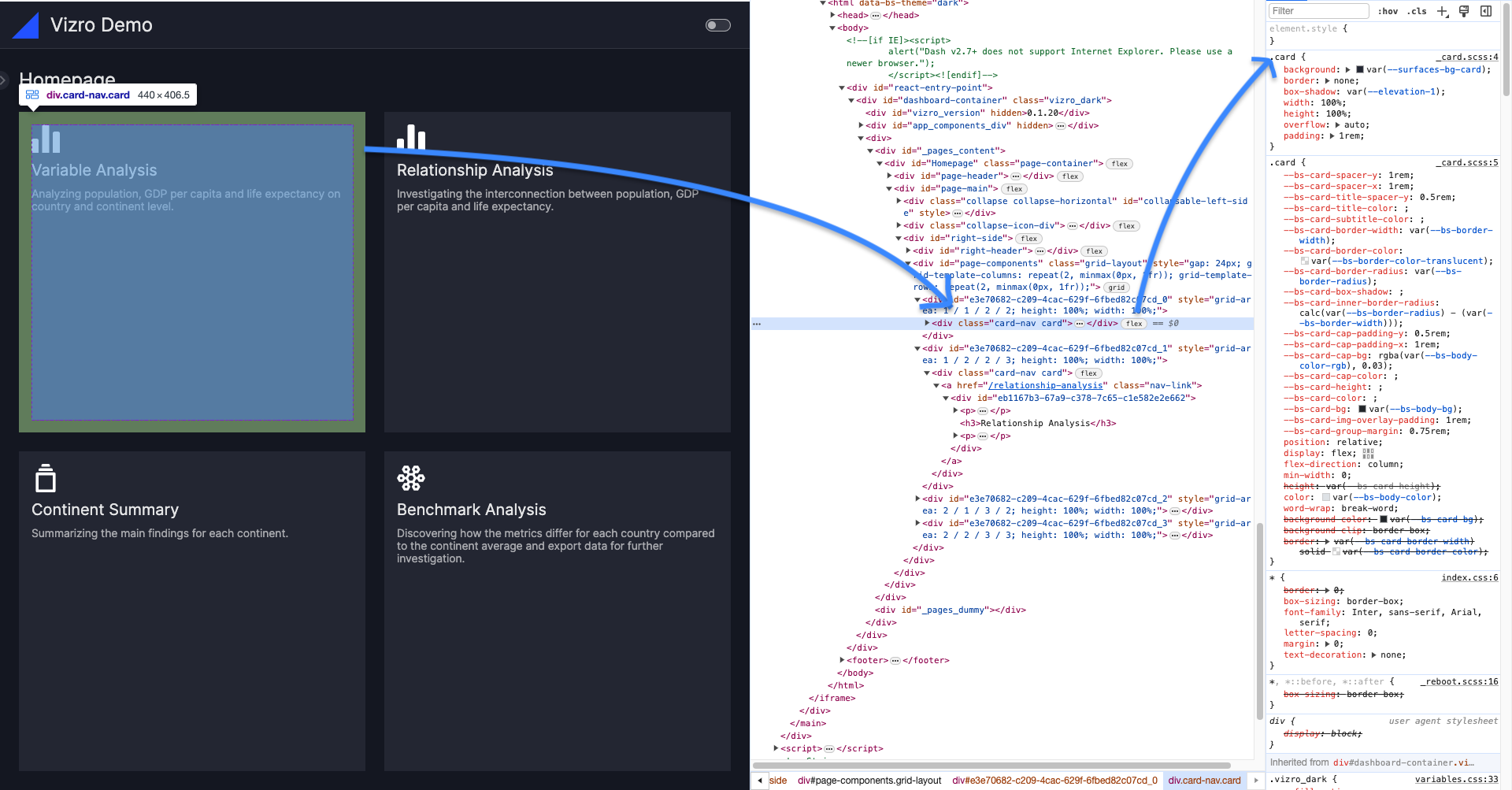Screen dimensions: 1512x790
Task: Open the flexbox editor icon beside display: flex
Action: (x=1368, y=454)
